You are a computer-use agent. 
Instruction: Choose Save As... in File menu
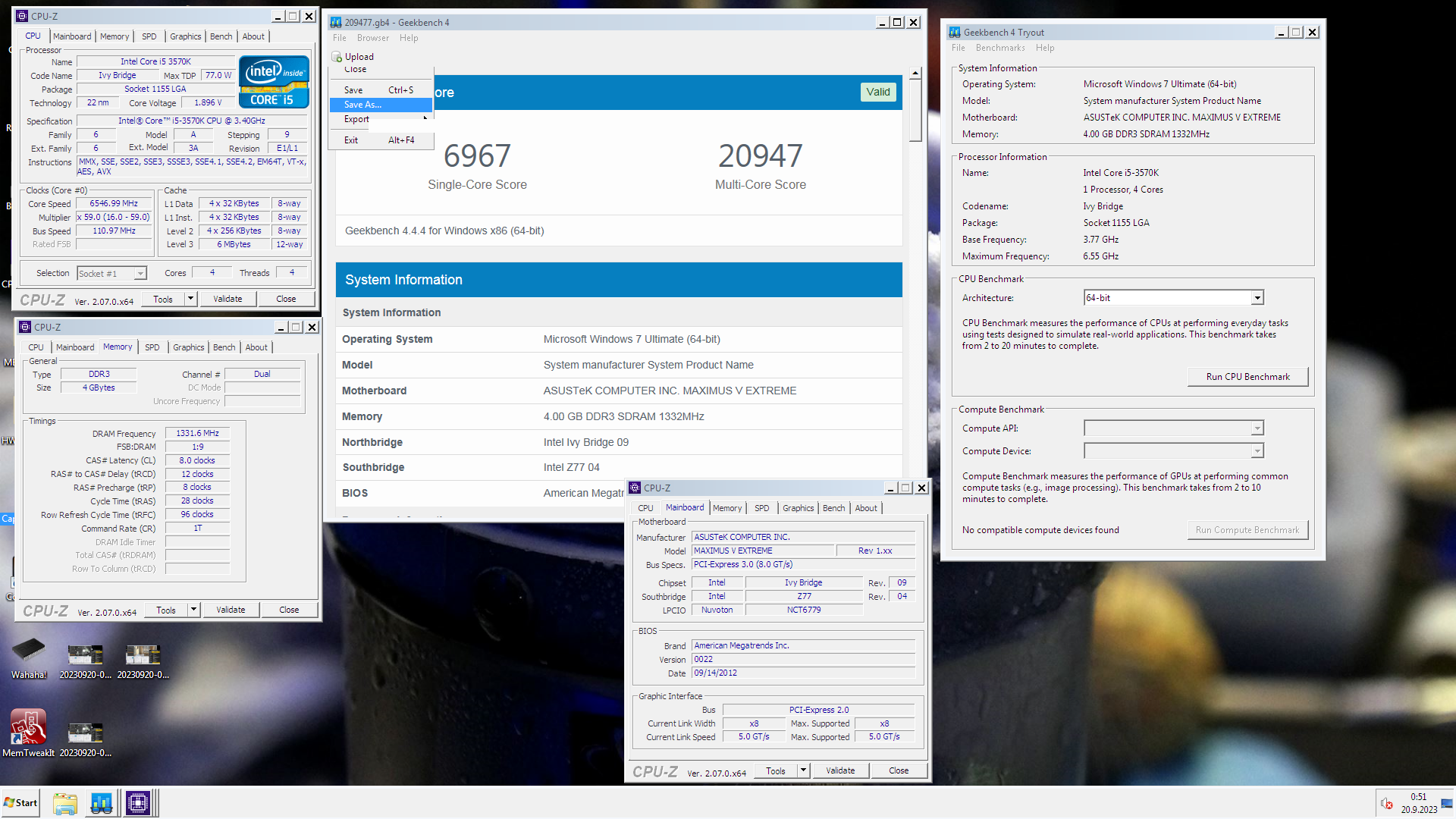(381, 105)
